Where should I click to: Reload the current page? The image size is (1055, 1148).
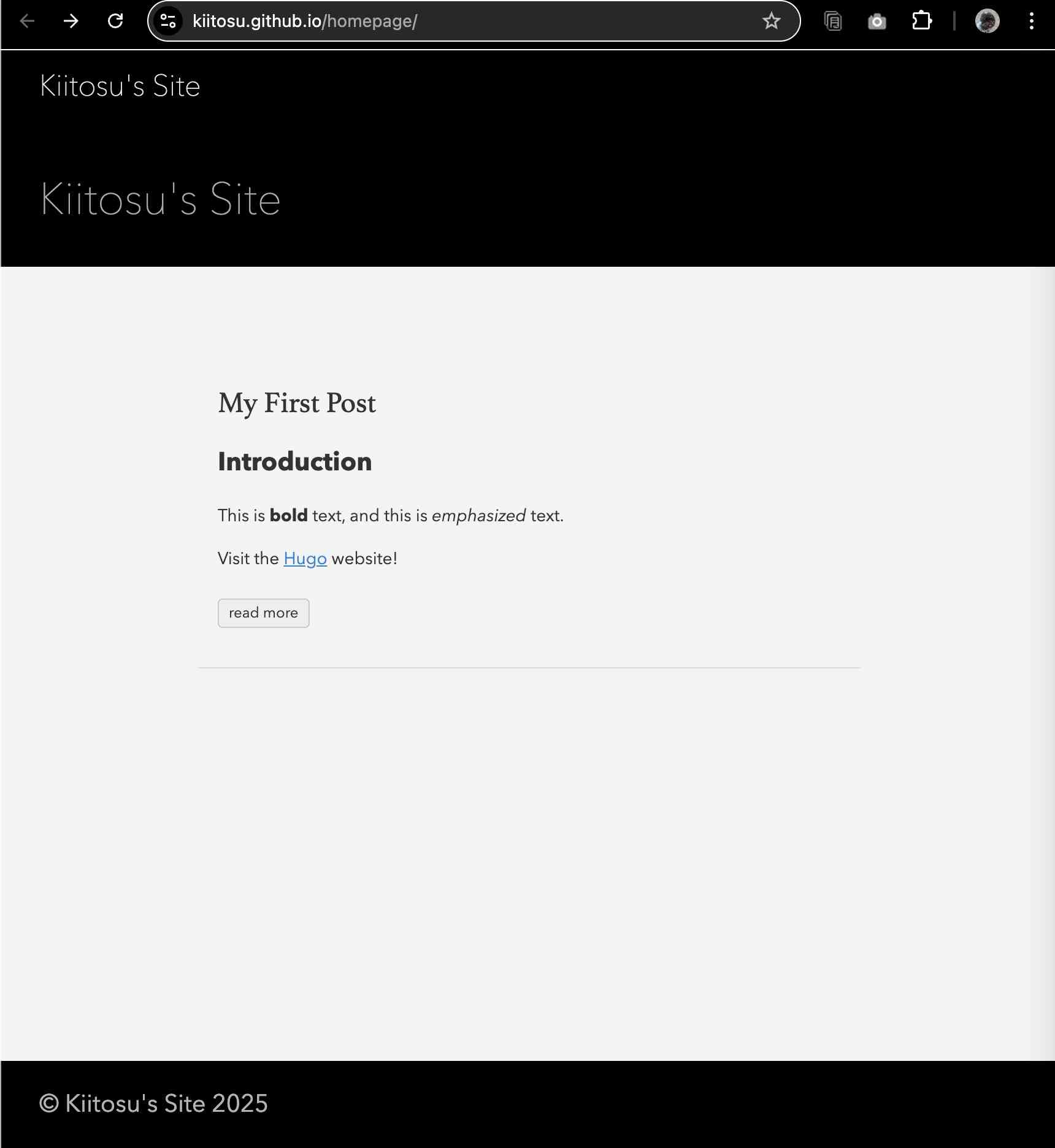[x=115, y=21]
